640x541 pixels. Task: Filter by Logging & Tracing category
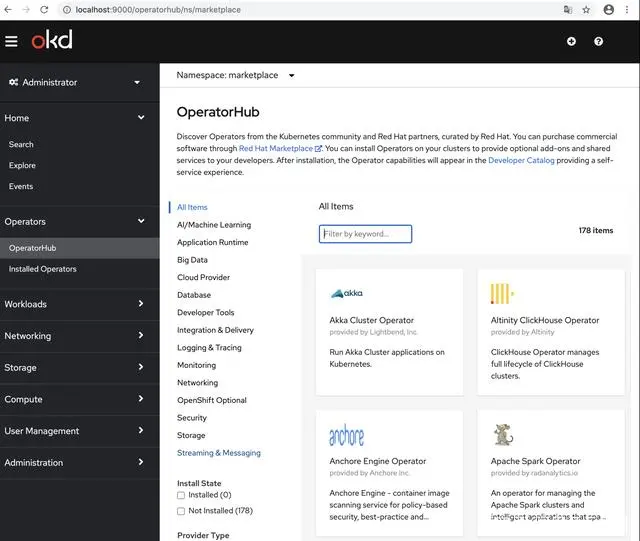[209, 347]
